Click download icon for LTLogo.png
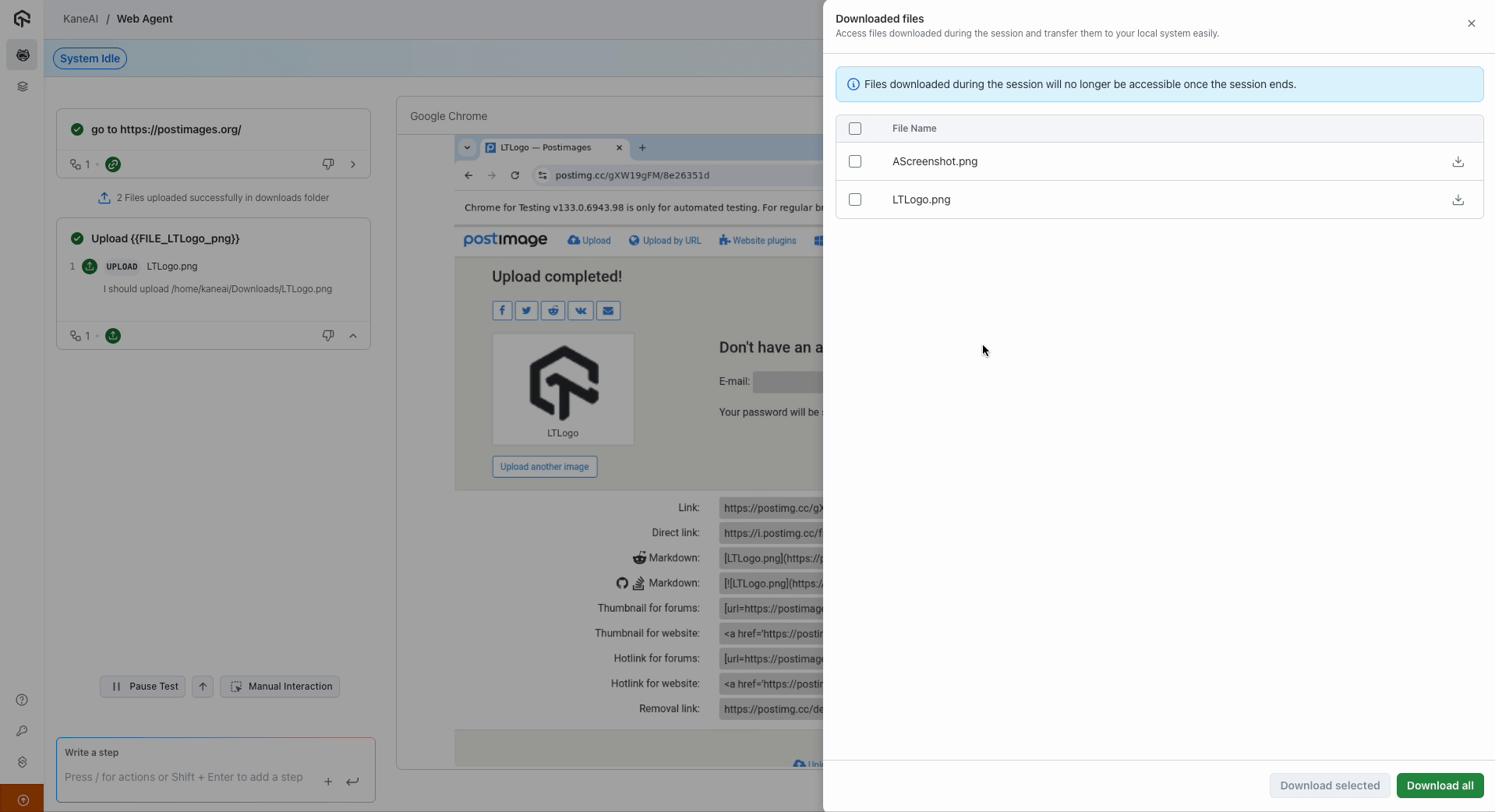The height and width of the screenshot is (812, 1495). click(x=1458, y=200)
